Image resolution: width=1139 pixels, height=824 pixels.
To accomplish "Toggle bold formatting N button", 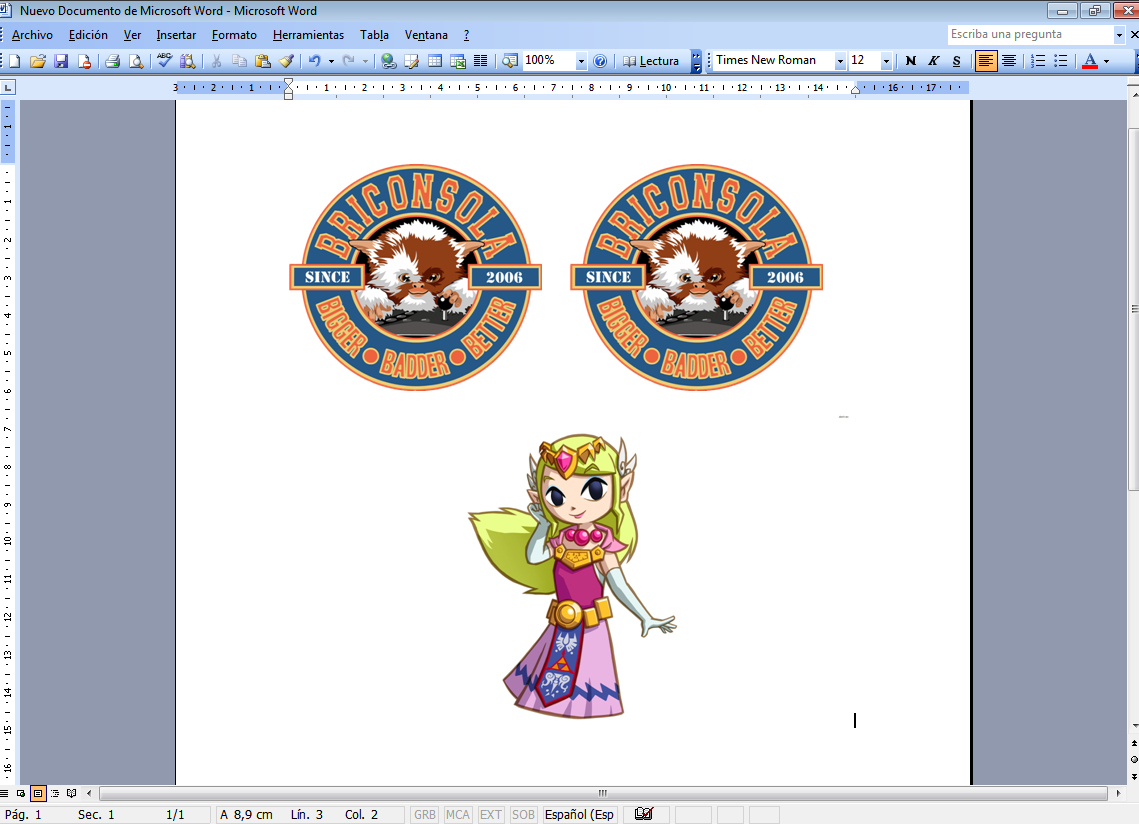I will [911, 61].
